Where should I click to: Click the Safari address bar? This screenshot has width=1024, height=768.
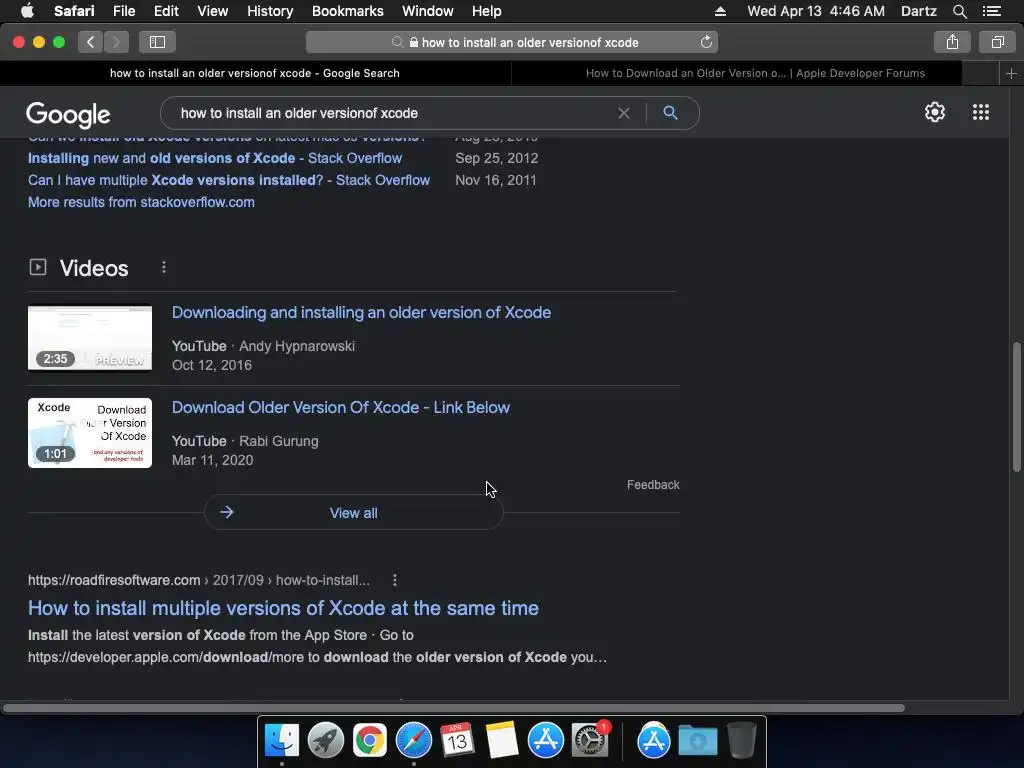512,42
